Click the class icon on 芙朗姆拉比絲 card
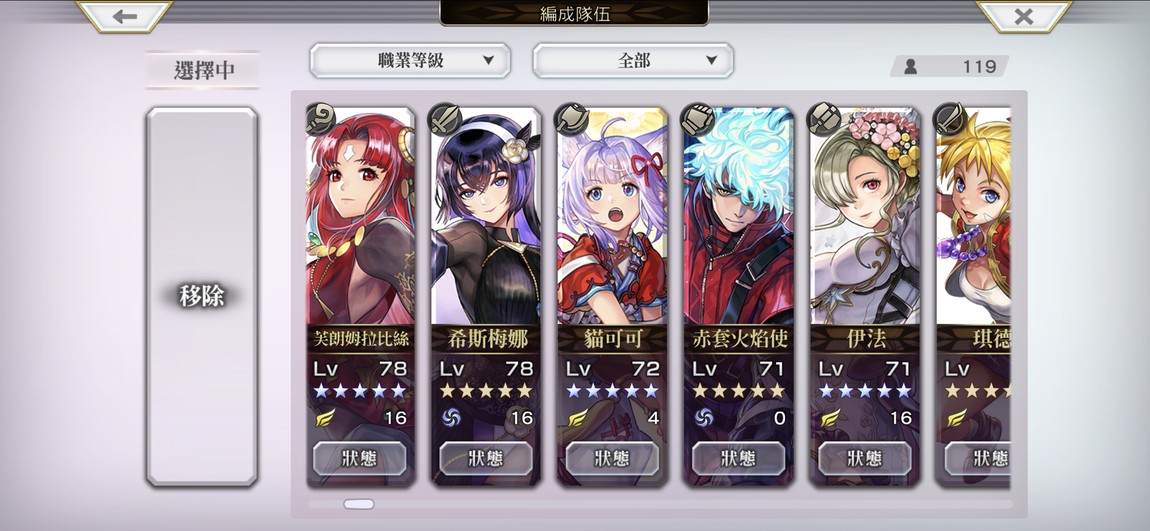 pyautogui.click(x=321, y=119)
